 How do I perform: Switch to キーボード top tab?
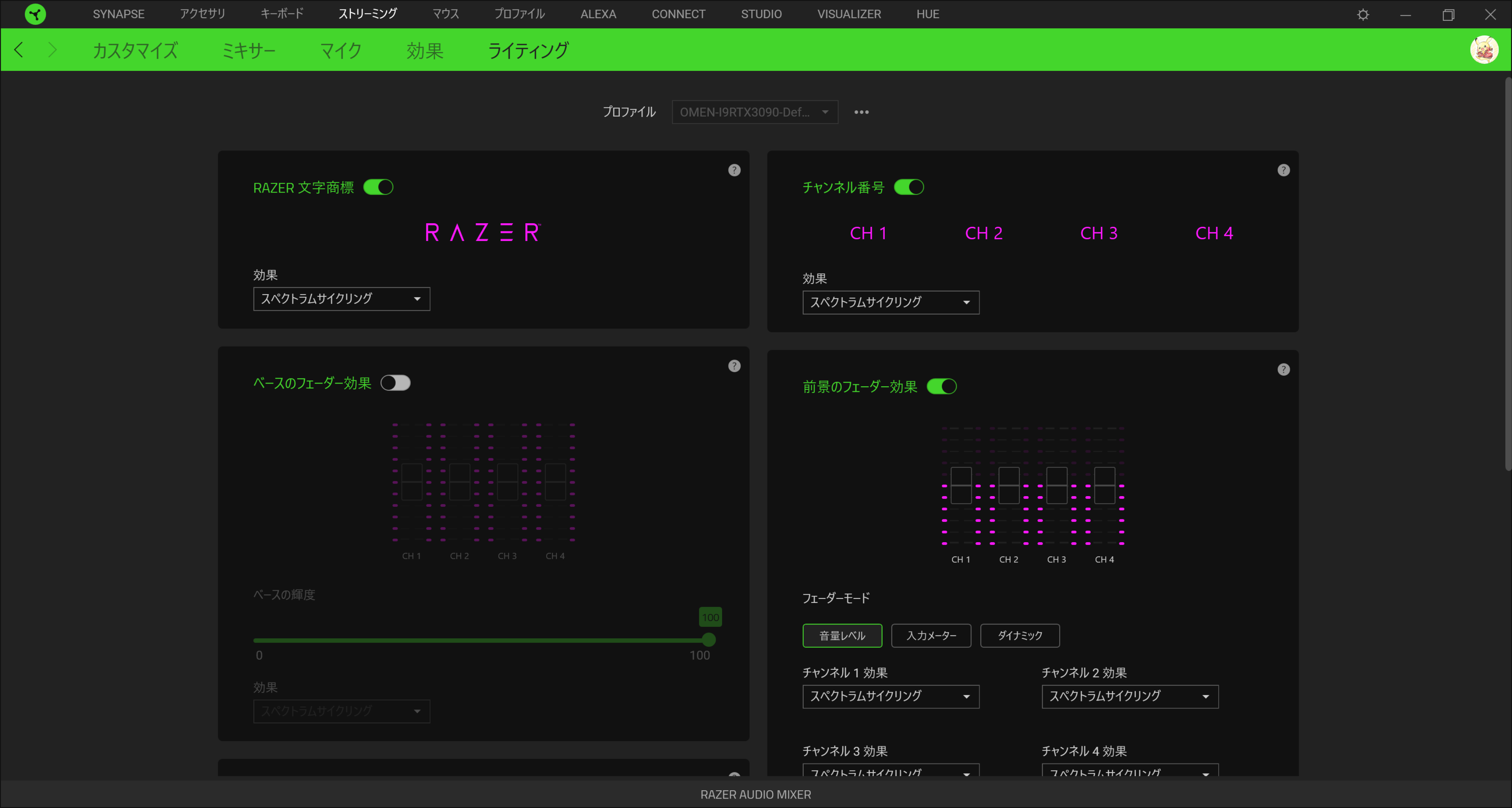282,14
